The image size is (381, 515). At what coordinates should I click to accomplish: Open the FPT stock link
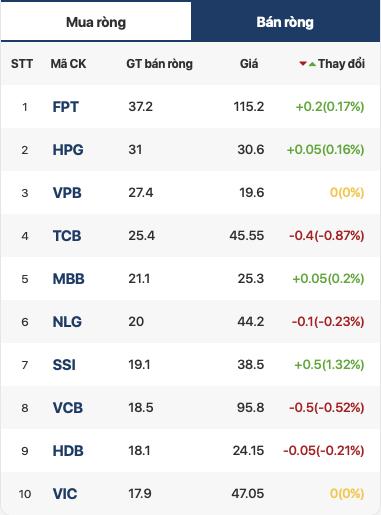[65, 107]
